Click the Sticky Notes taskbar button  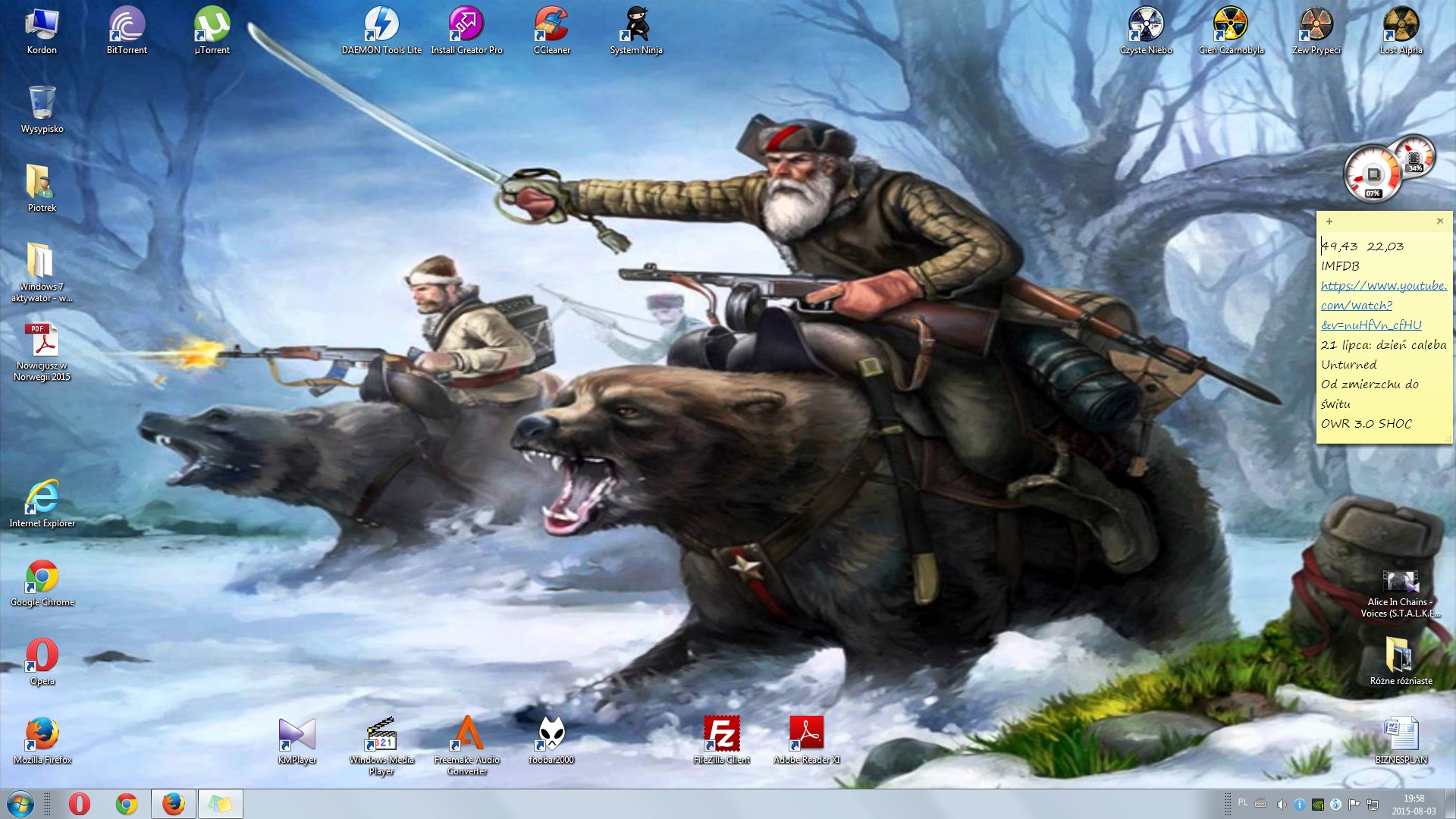pos(221,804)
